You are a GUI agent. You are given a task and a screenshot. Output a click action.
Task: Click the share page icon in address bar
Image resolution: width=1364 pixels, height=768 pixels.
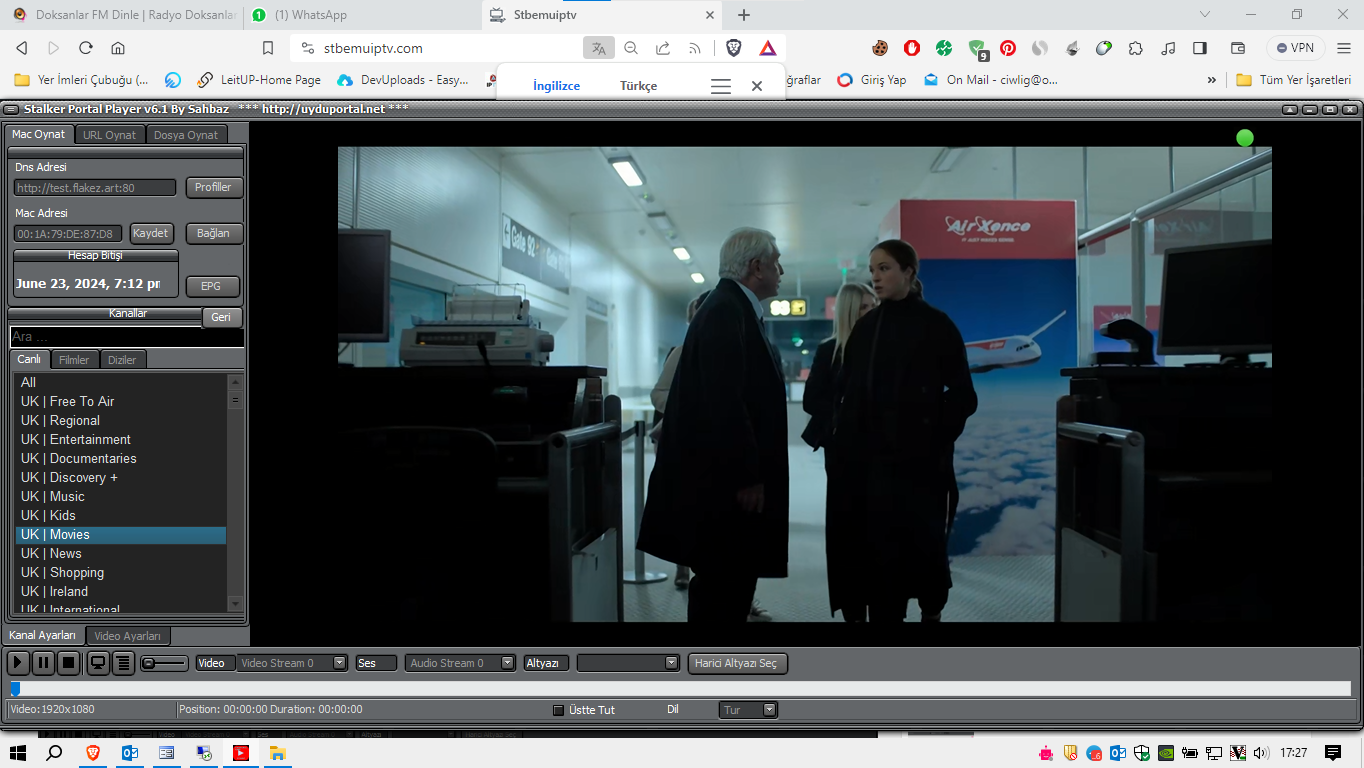point(662,48)
